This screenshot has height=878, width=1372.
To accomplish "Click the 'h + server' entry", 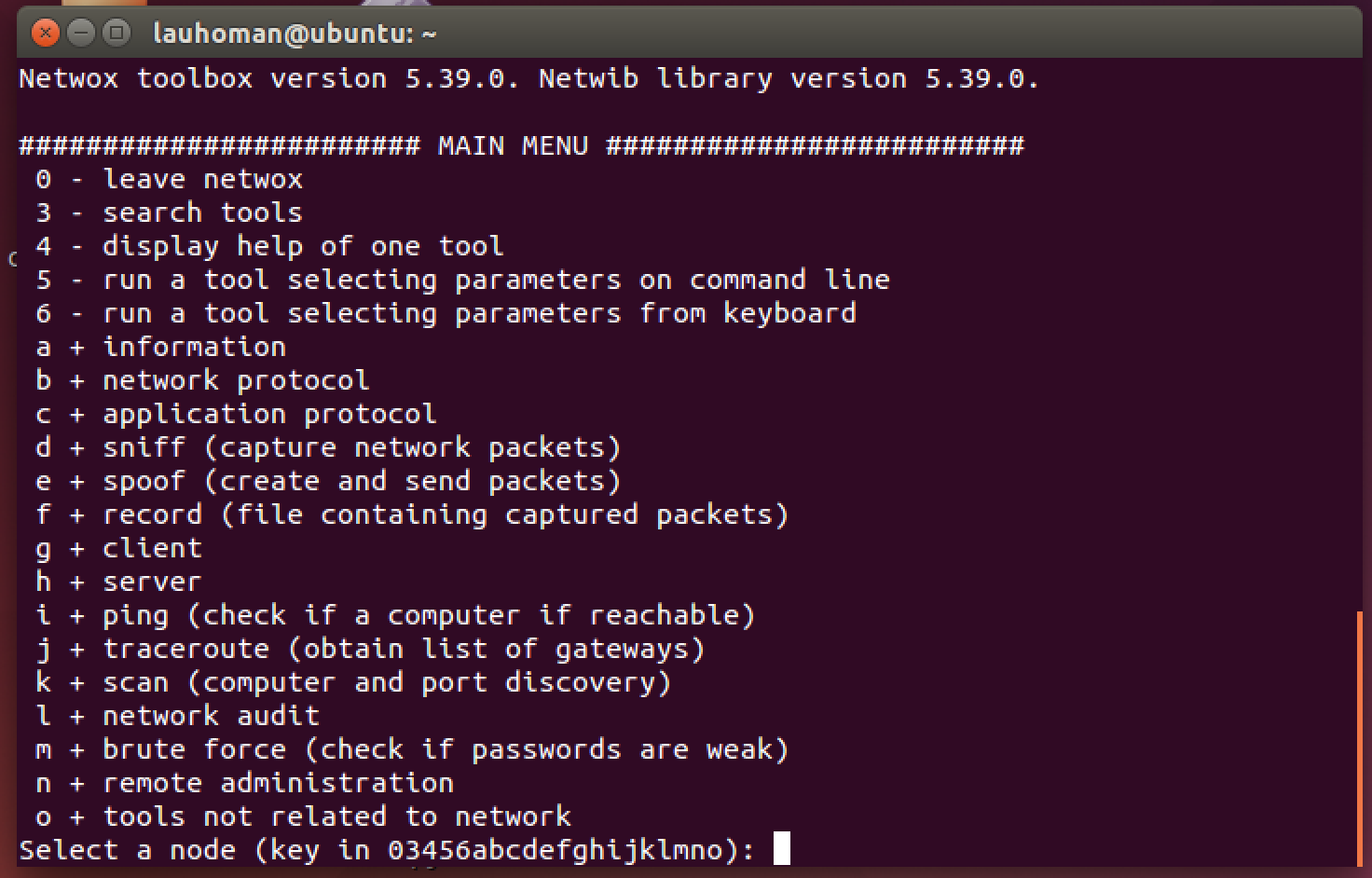I will pyautogui.click(x=118, y=582).
